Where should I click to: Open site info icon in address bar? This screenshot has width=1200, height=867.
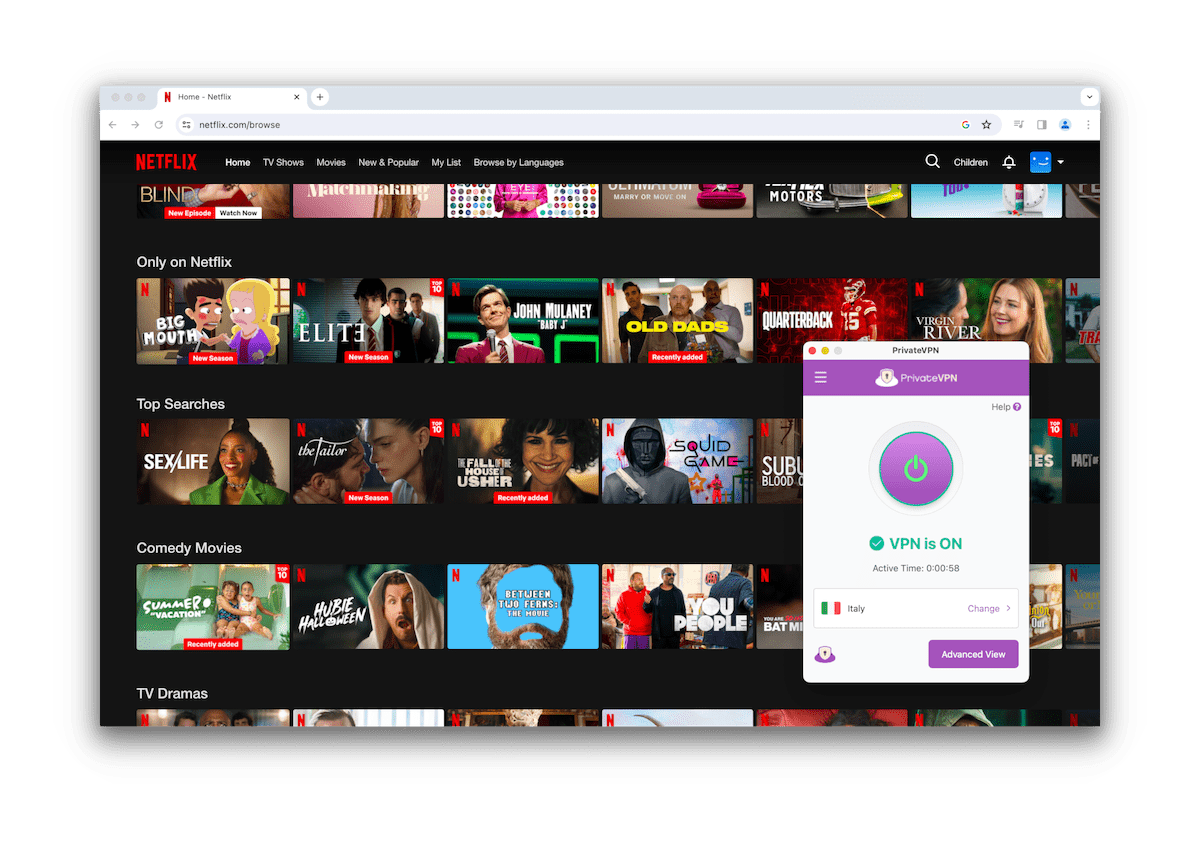(x=186, y=125)
